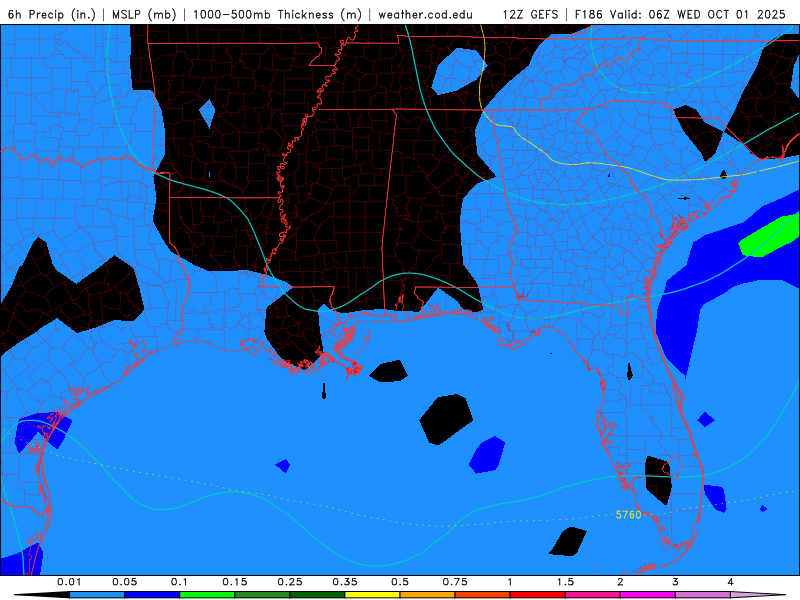The width and height of the screenshot is (800, 600).
Task: Click the '4' legend value
Action: (x=730, y=582)
